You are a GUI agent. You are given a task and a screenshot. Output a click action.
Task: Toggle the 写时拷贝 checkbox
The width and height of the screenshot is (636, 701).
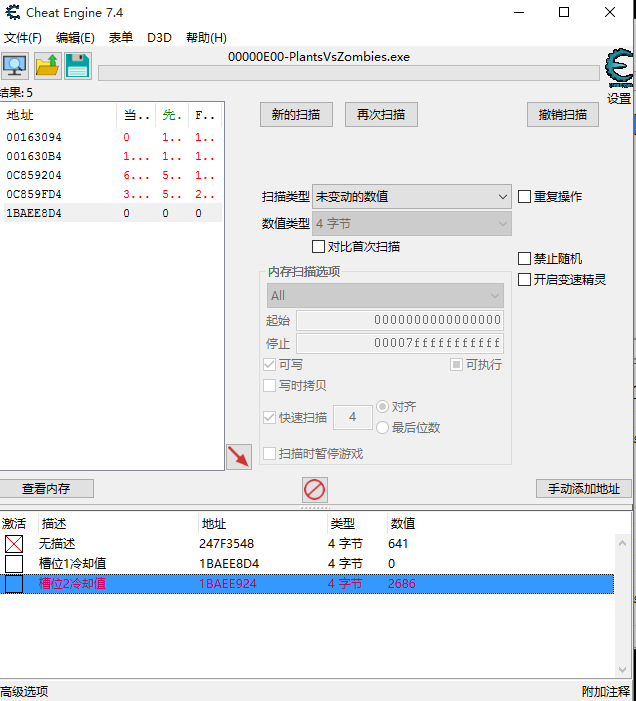click(x=269, y=385)
